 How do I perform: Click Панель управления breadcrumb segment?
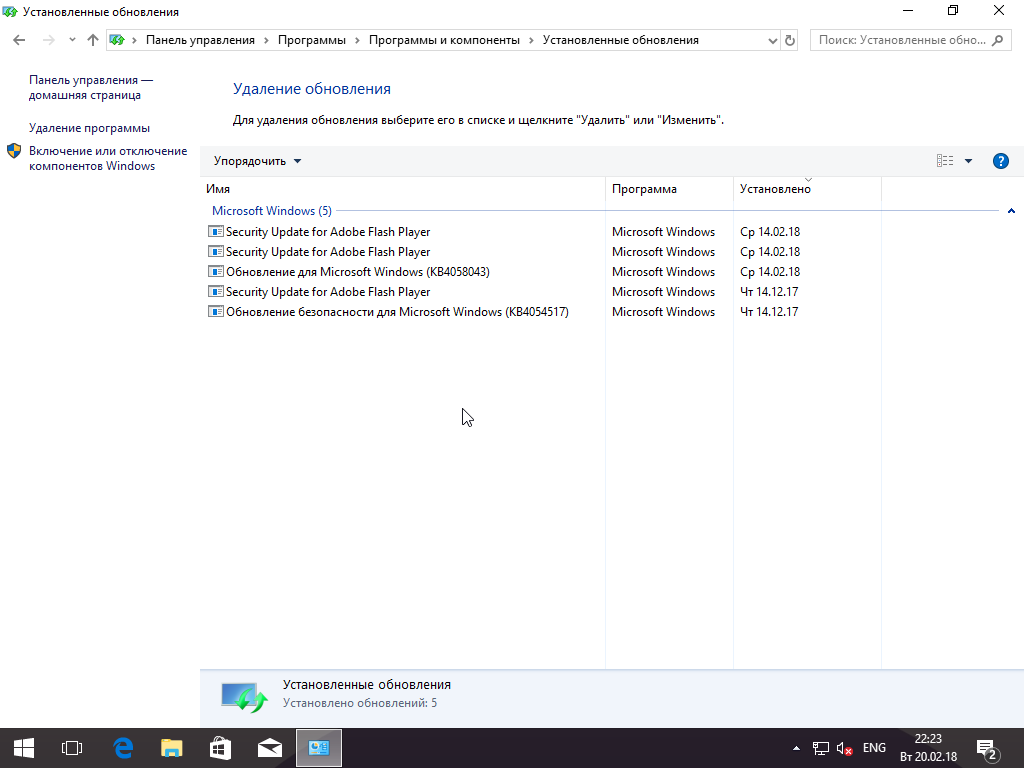(x=200, y=40)
